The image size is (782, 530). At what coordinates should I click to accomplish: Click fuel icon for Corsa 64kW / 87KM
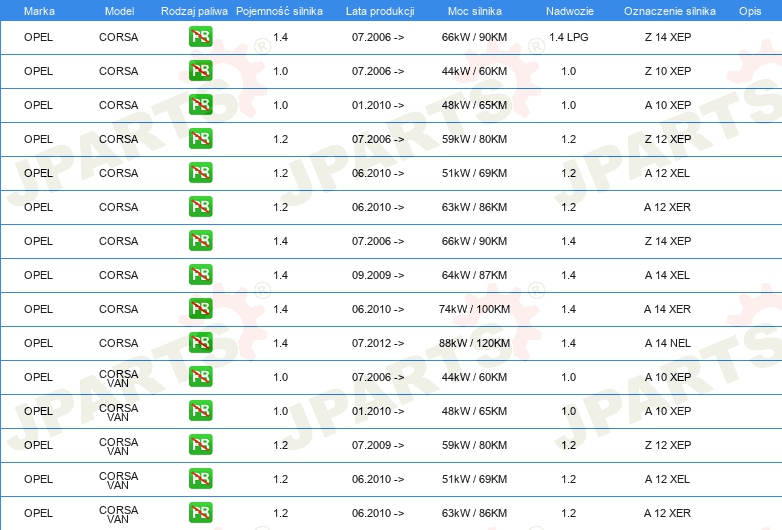tap(201, 275)
